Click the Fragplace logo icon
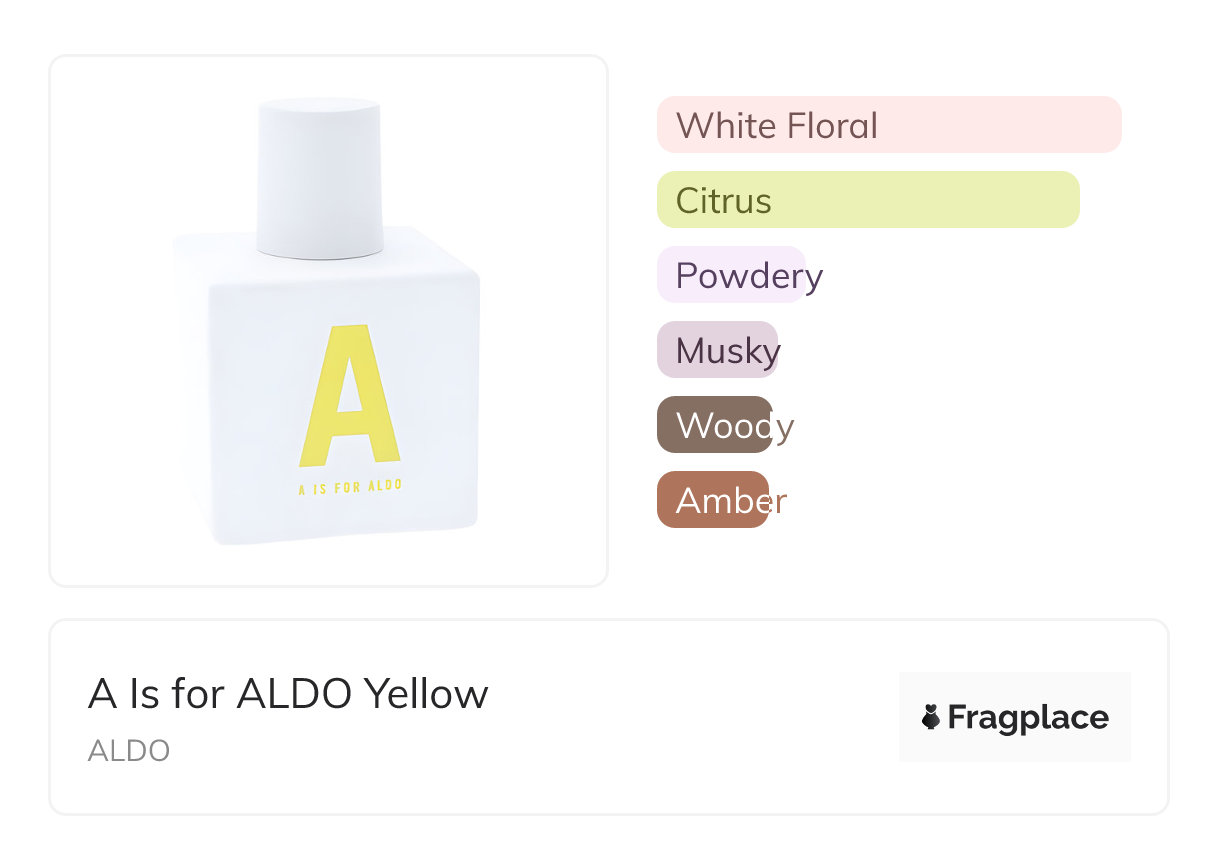 point(931,717)
